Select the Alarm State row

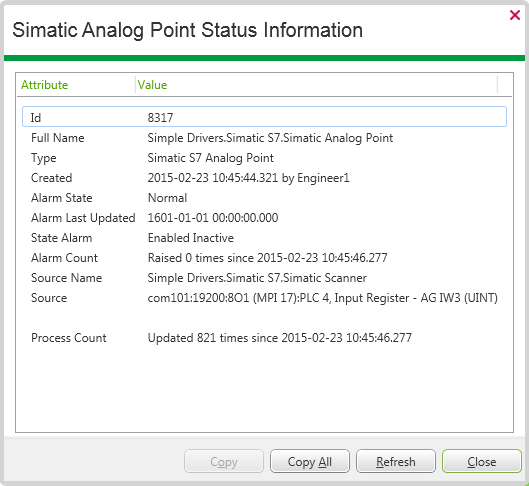pos(264,198)
